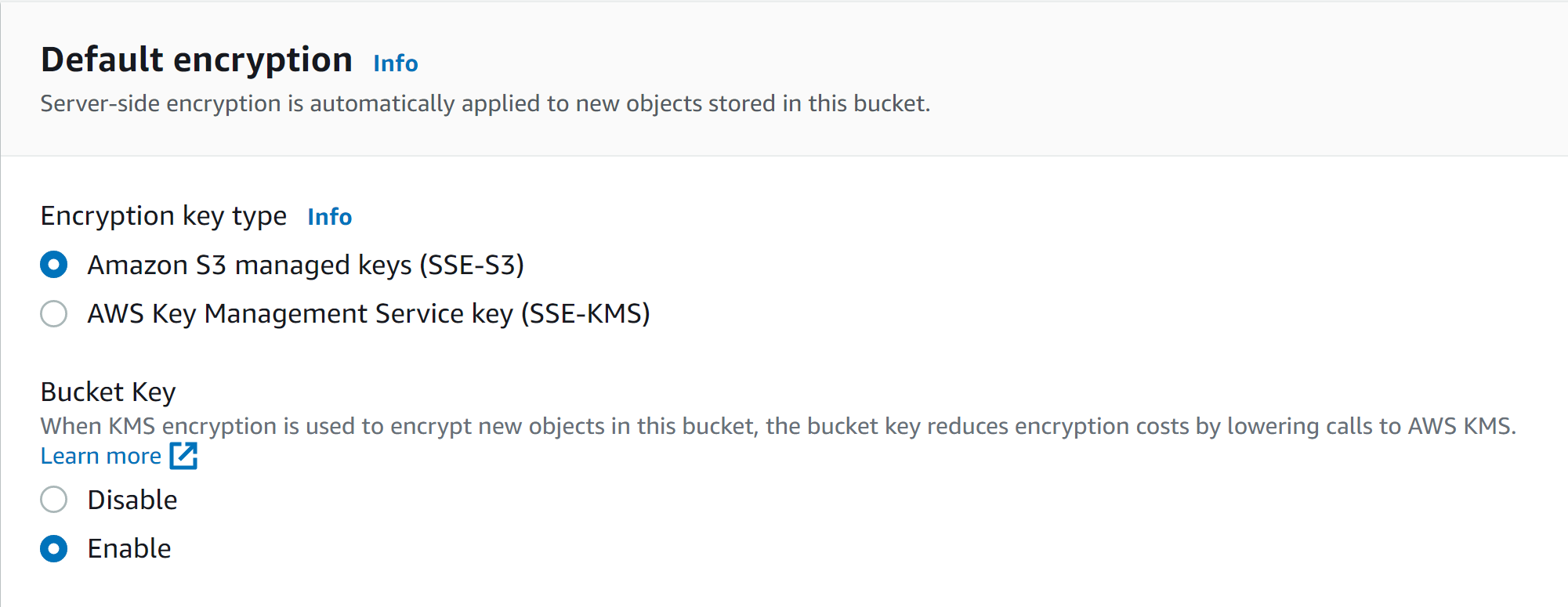Screen dimensions: 1568x607
Task: Click the "AWS Key Management Service key (SSE-KMS)" label
Action: (368, 314)
